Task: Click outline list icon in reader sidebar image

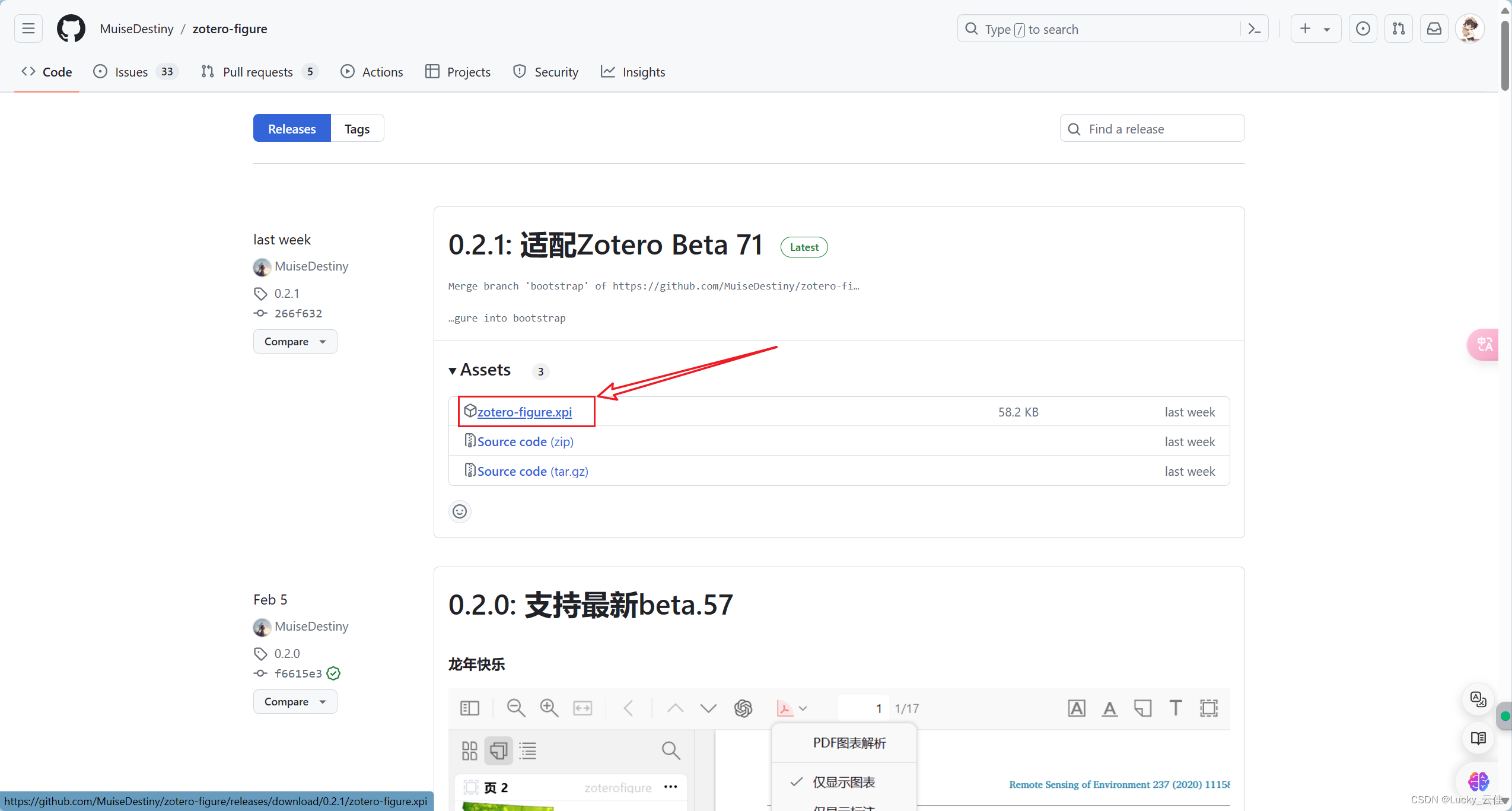Action: point(527,750)
